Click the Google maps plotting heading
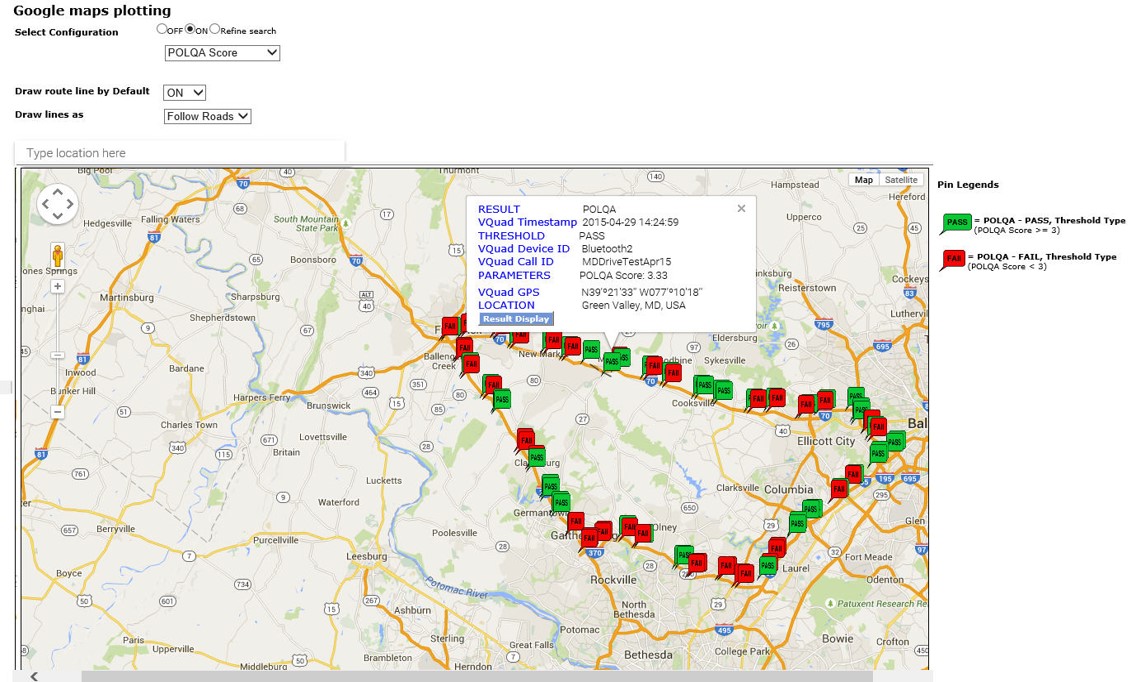 (92, 11)
